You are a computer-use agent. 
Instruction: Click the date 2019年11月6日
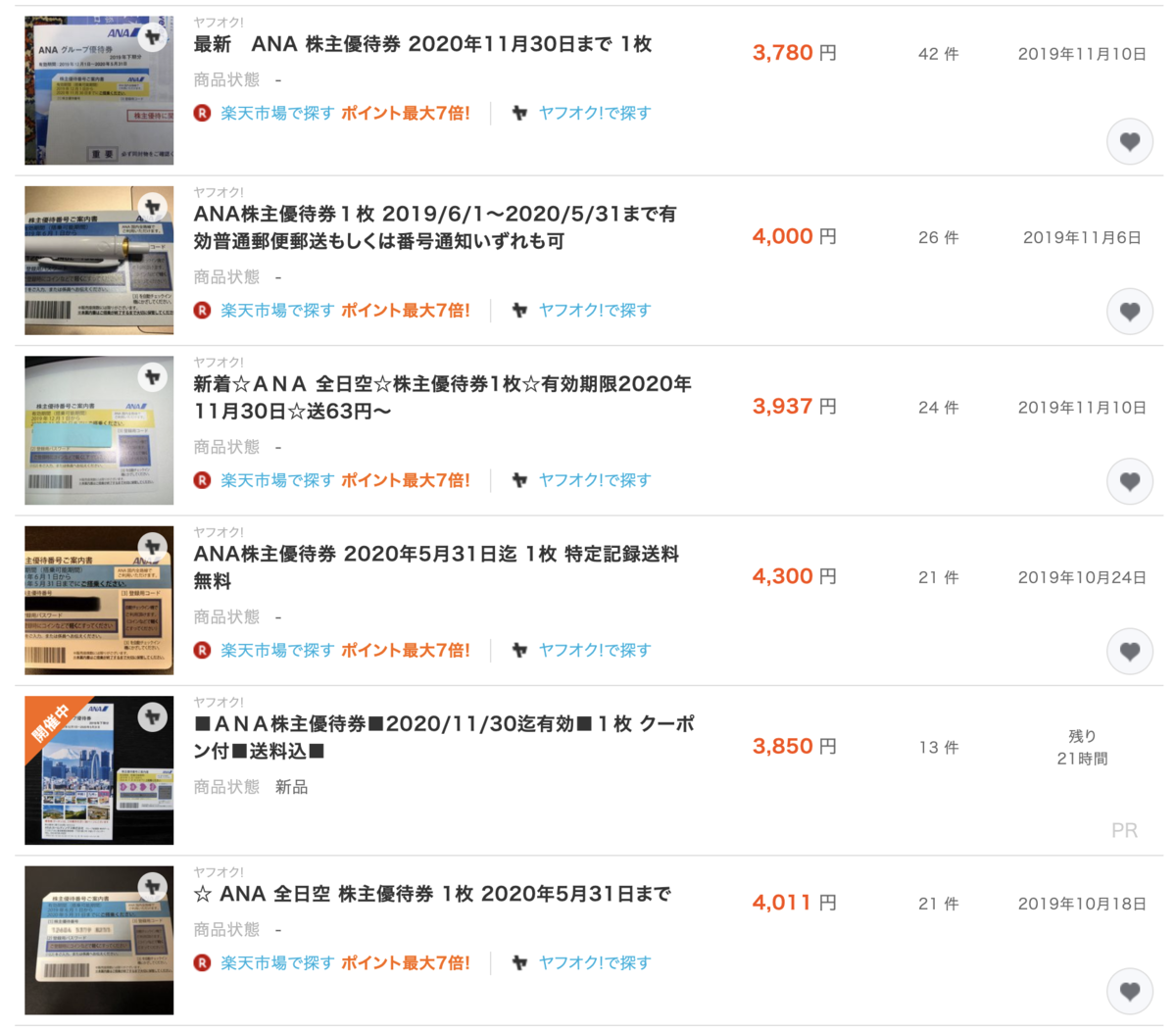(x=1082, y=237)
